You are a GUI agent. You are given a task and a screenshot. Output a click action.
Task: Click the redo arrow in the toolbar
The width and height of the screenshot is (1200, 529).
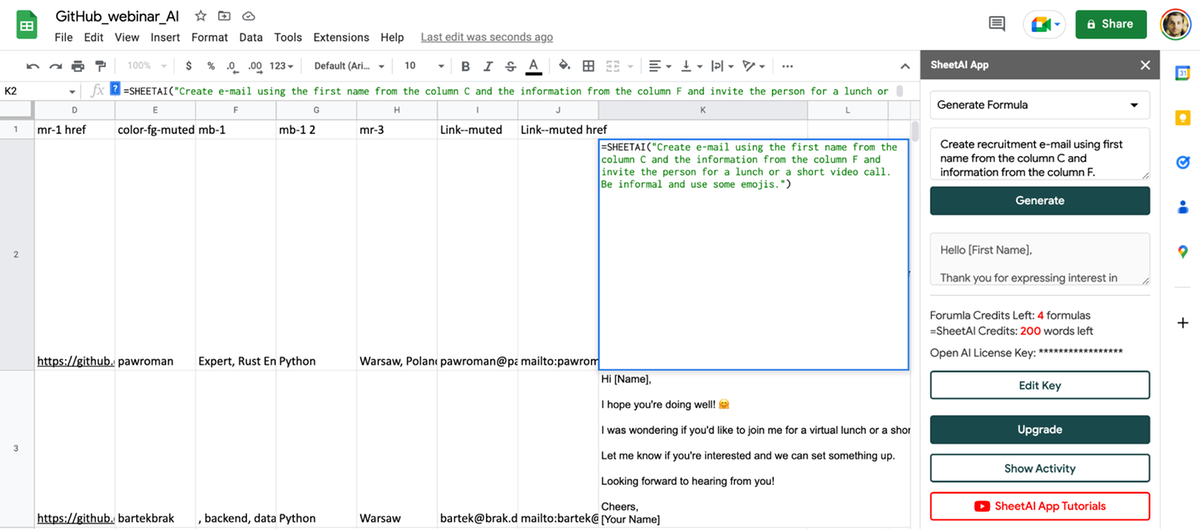pos(55,66)
